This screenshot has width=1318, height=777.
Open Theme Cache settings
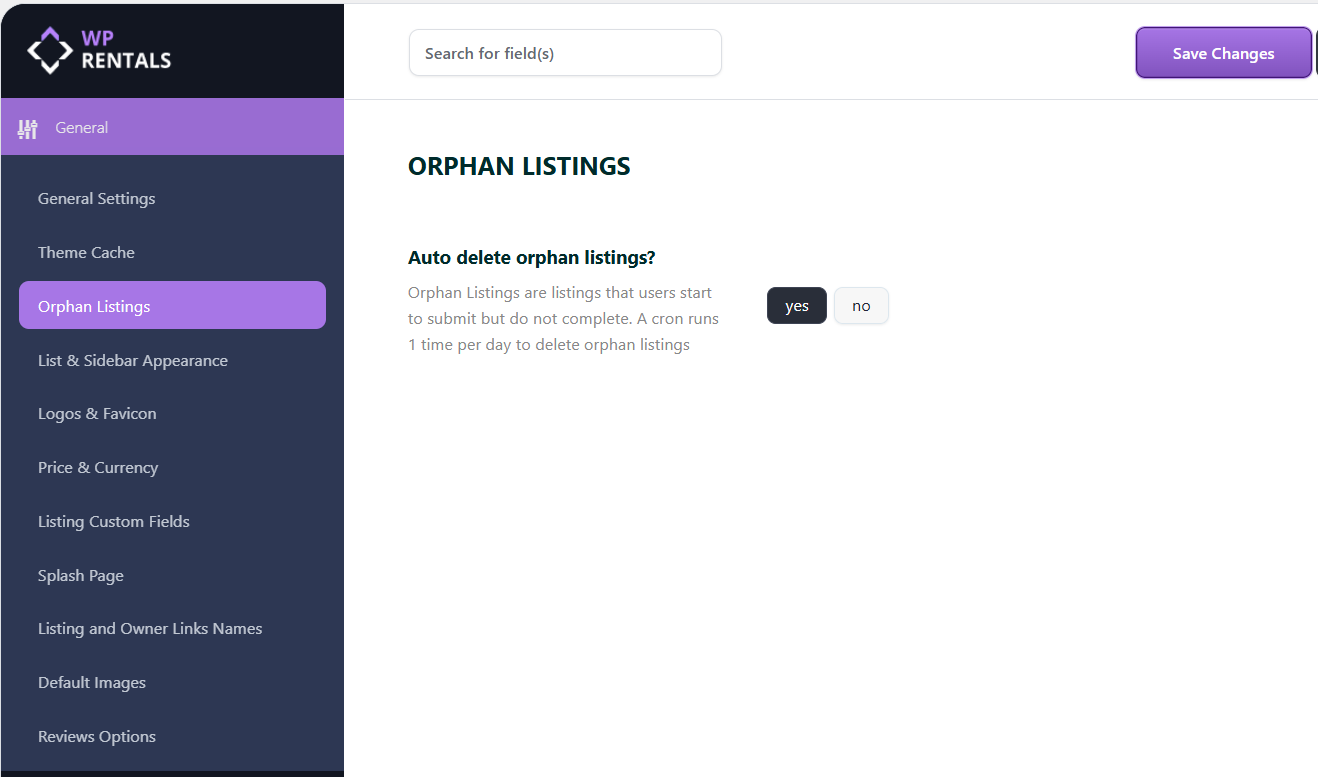pyautogui.click(x=86, y=253)
